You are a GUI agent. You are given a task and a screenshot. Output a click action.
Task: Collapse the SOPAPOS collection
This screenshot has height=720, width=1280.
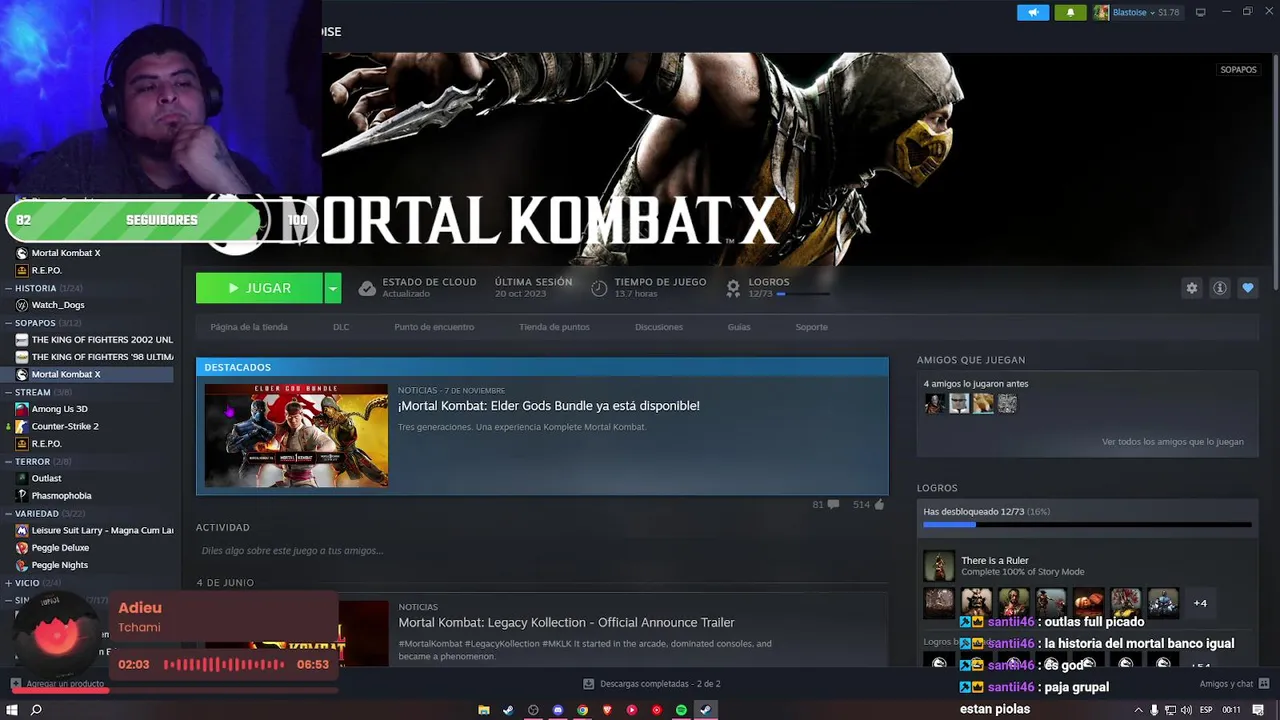click(9, 323)
